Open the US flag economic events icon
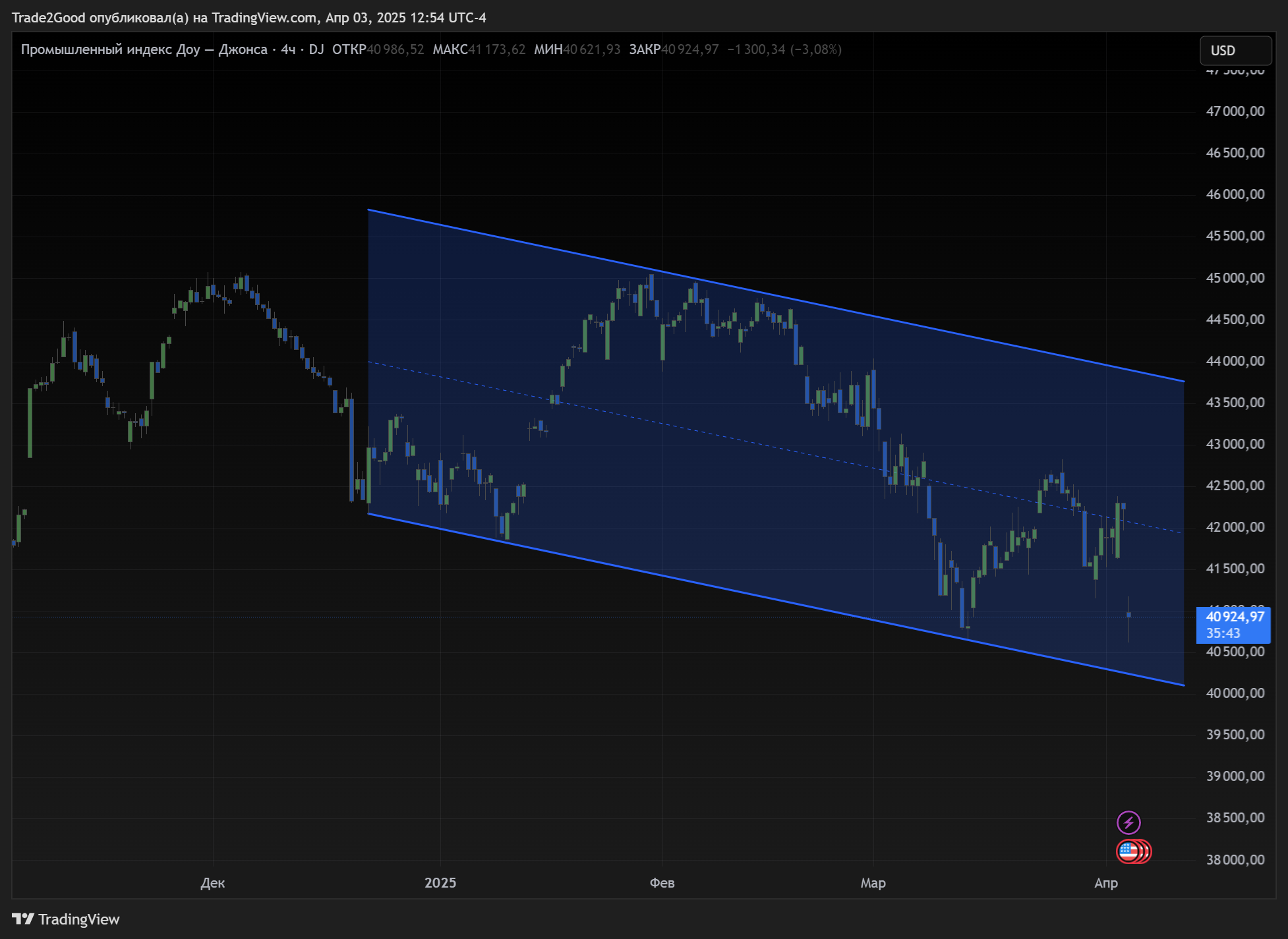This screenshot has width=1288, height=939. (1128, 851)
